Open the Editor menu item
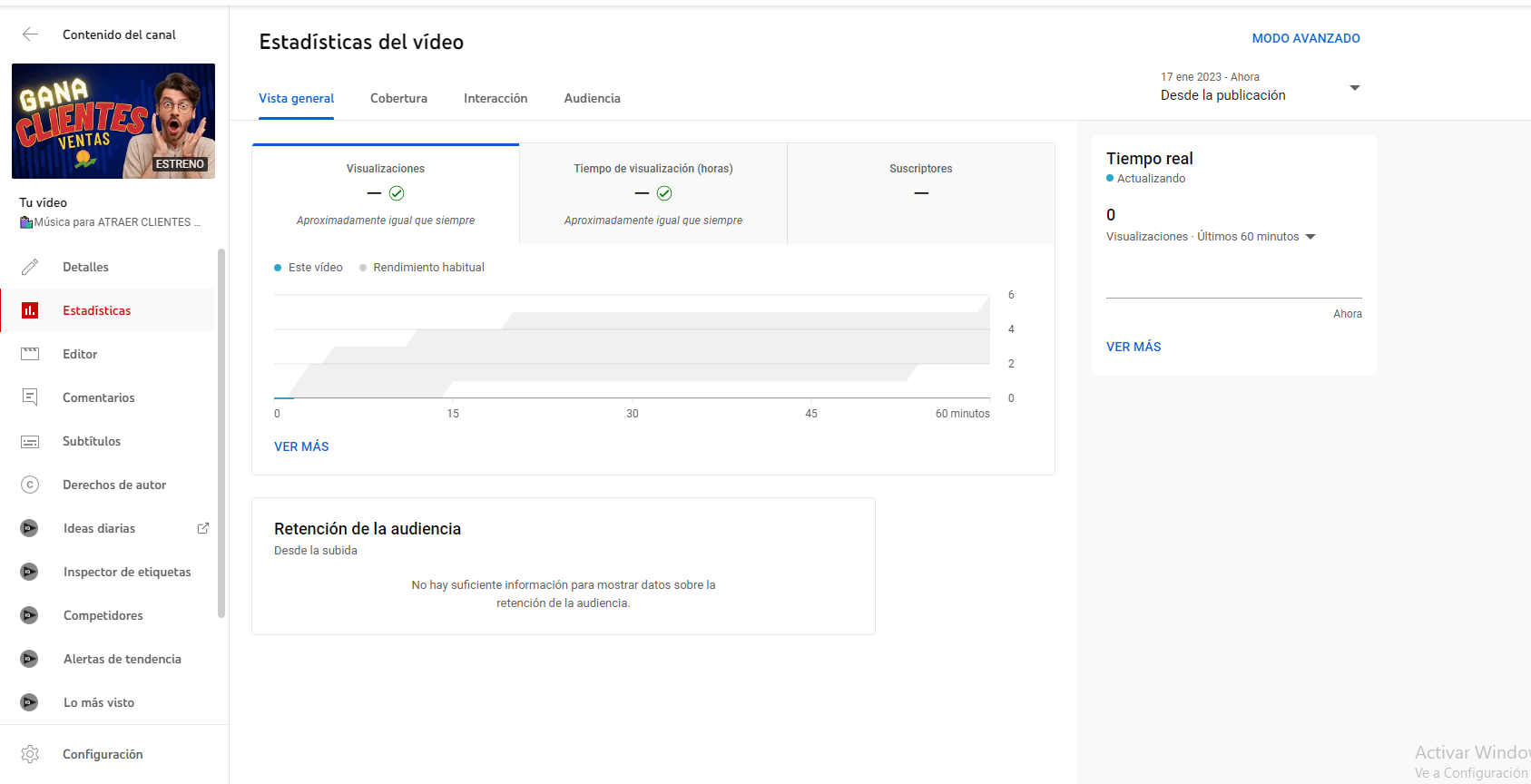The height and width of the screenshot is (784, 1531). [107, 354]
